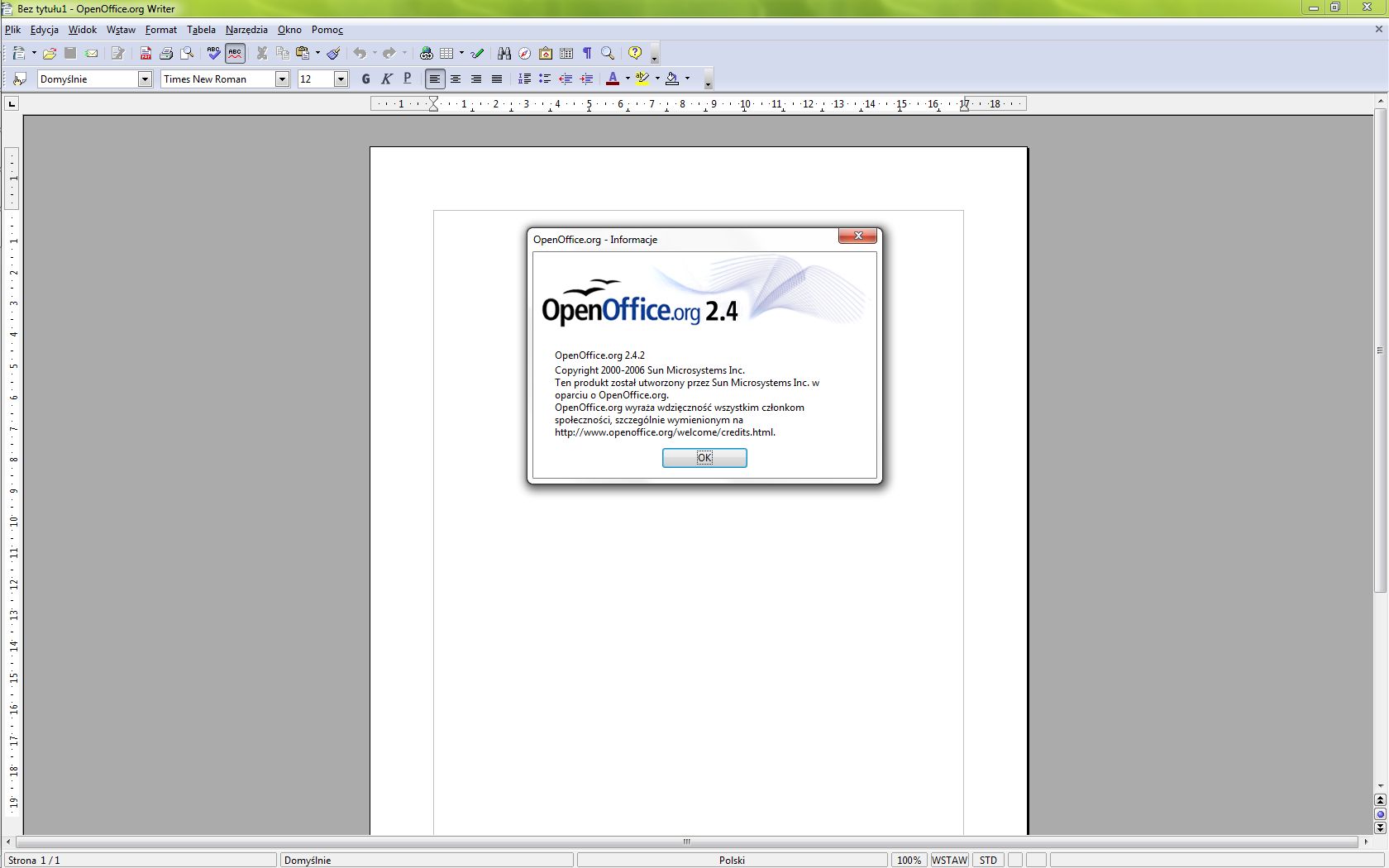The width and height of the screenshot is (1389, 868).
Task: Open the Format menu
Action: click(161, 30)
